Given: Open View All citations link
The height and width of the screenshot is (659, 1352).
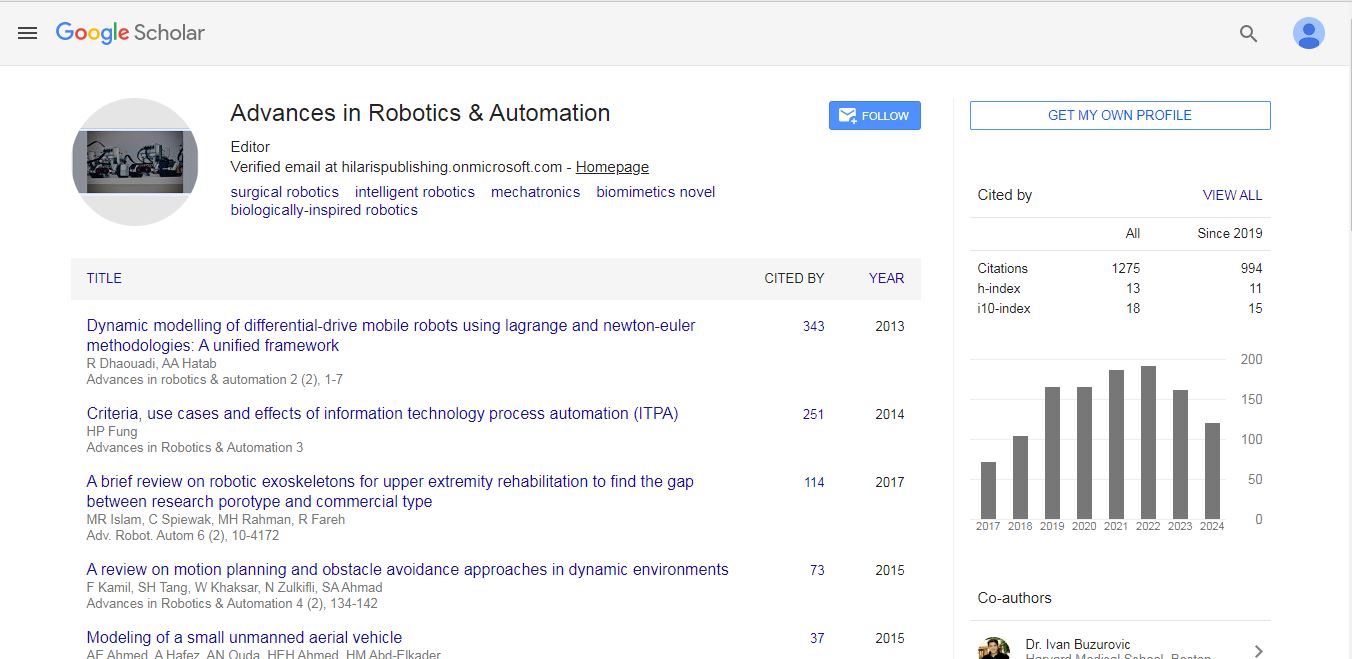Looking at the screenshot, I should click(x=1232, y=195).
